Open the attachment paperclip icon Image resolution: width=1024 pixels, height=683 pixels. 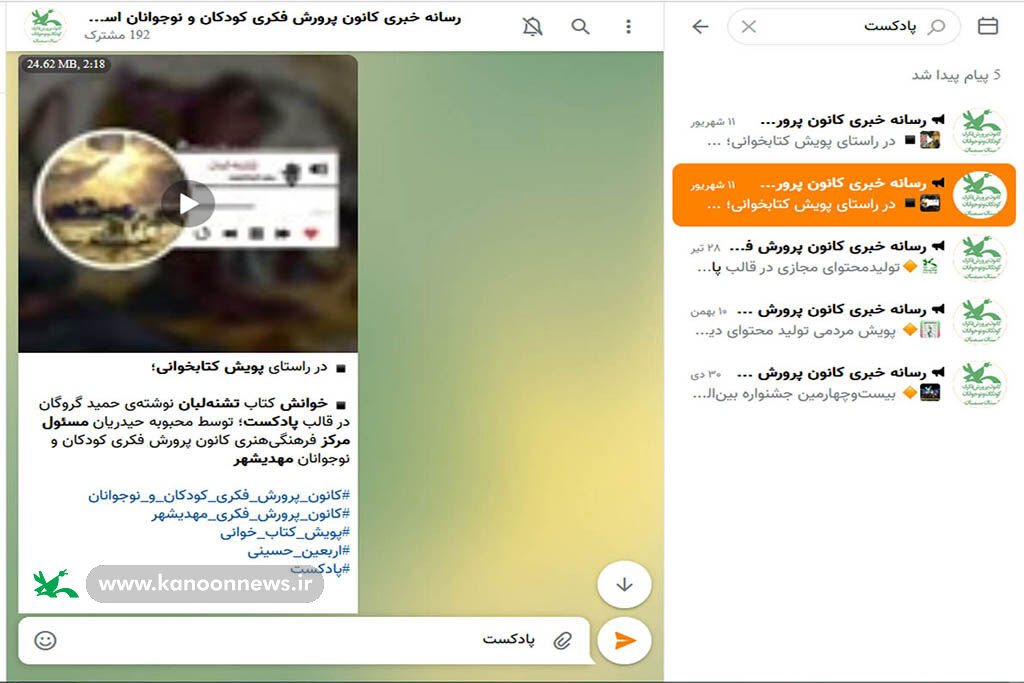click(x=563, y=640)
